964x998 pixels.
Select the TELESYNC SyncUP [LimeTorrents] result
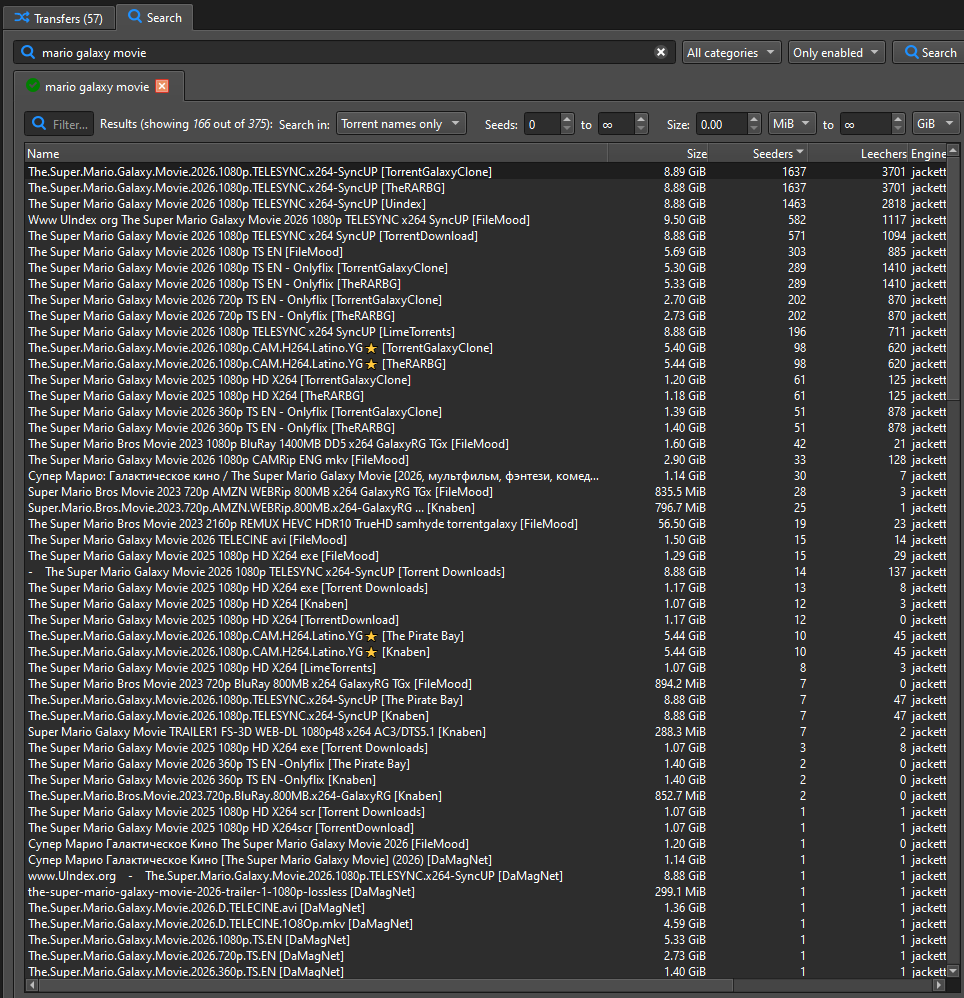(486, 332)
